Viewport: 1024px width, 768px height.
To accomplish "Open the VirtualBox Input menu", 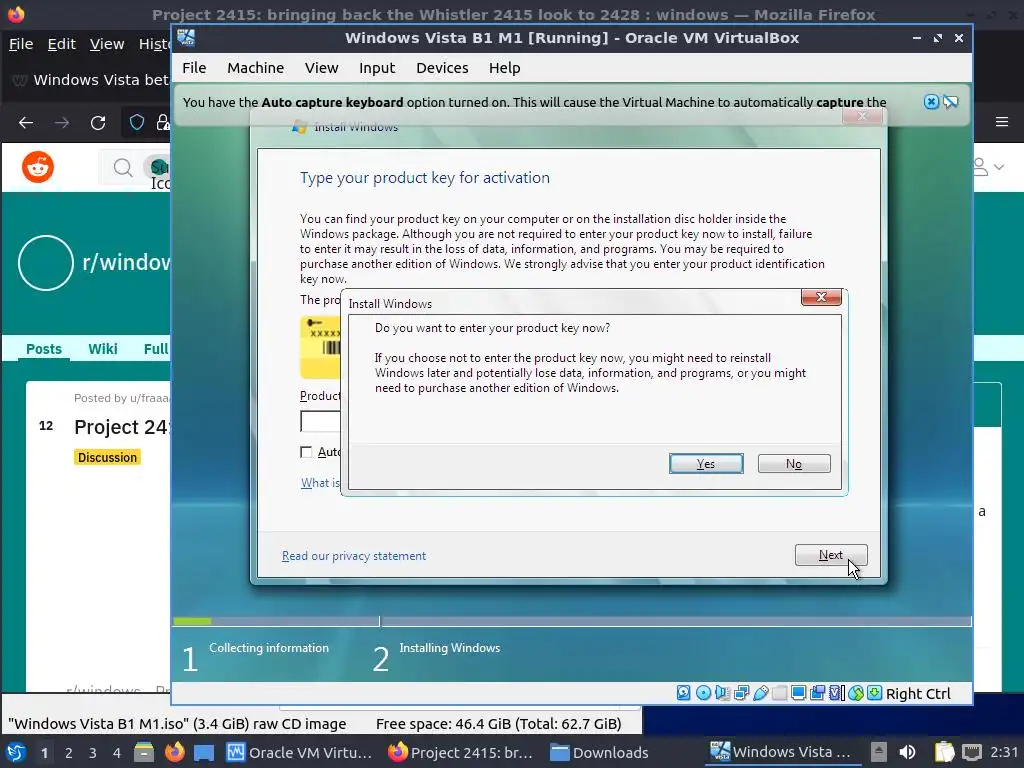I will coord(377,68).
